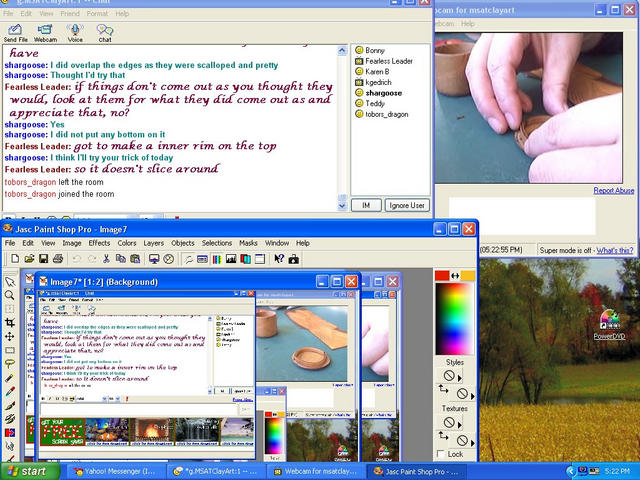
Task: Switch to Yahoo! Messenger taskbar button
Action: (116, 471)
